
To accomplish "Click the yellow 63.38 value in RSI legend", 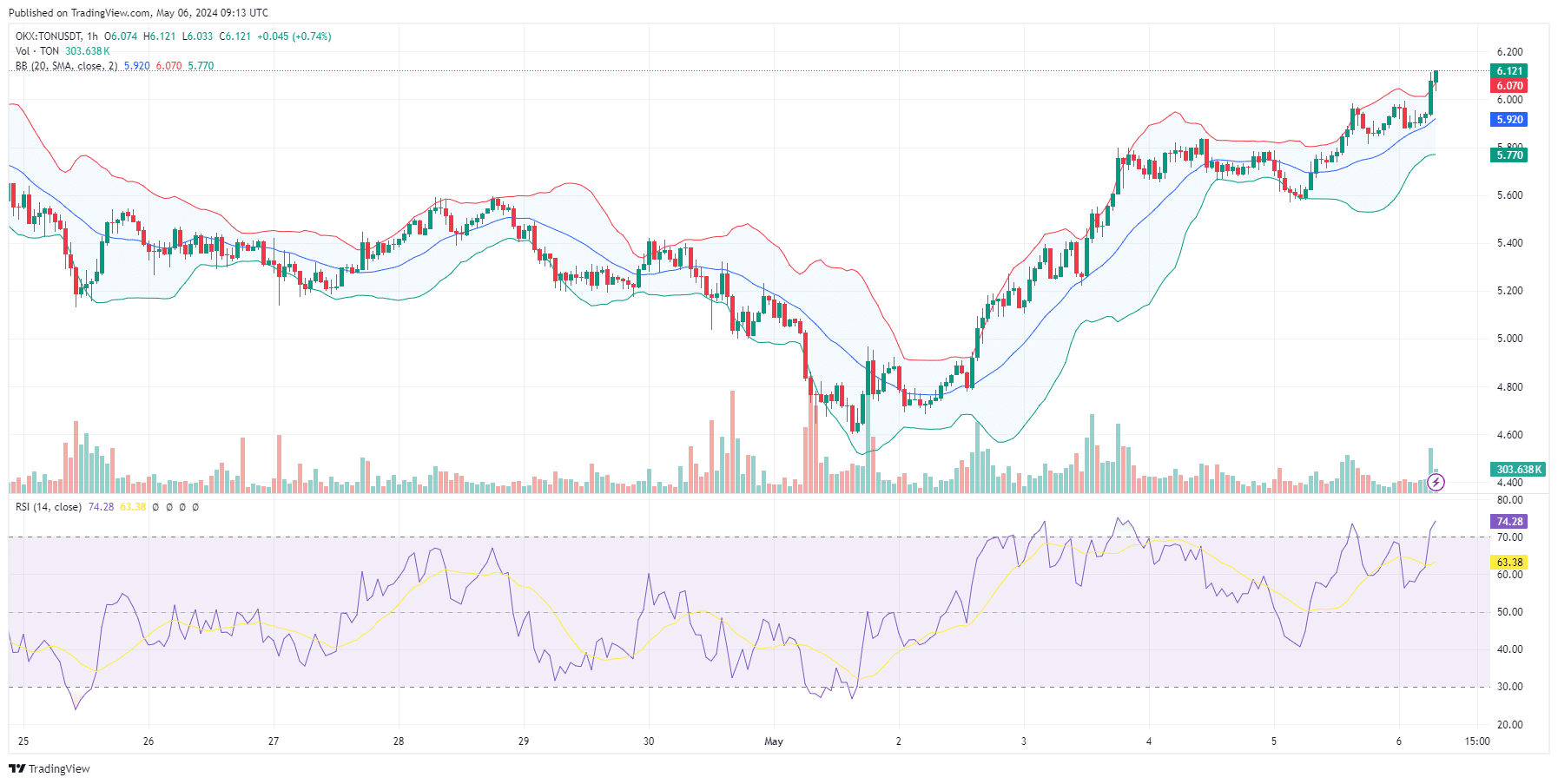I will pos(133,507).
